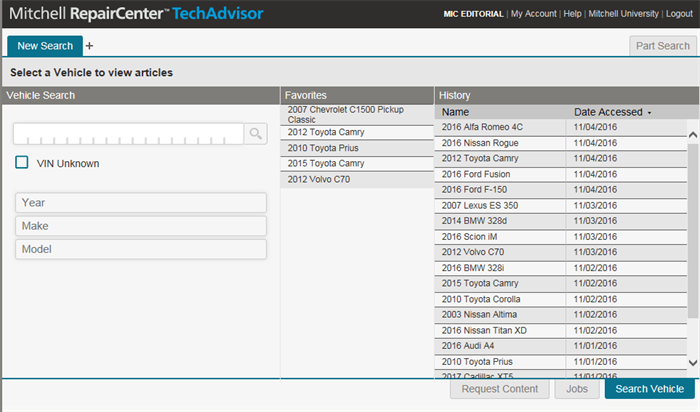Sort History by Name column header
Screen dimensions: 700x412
click(455, 112)
